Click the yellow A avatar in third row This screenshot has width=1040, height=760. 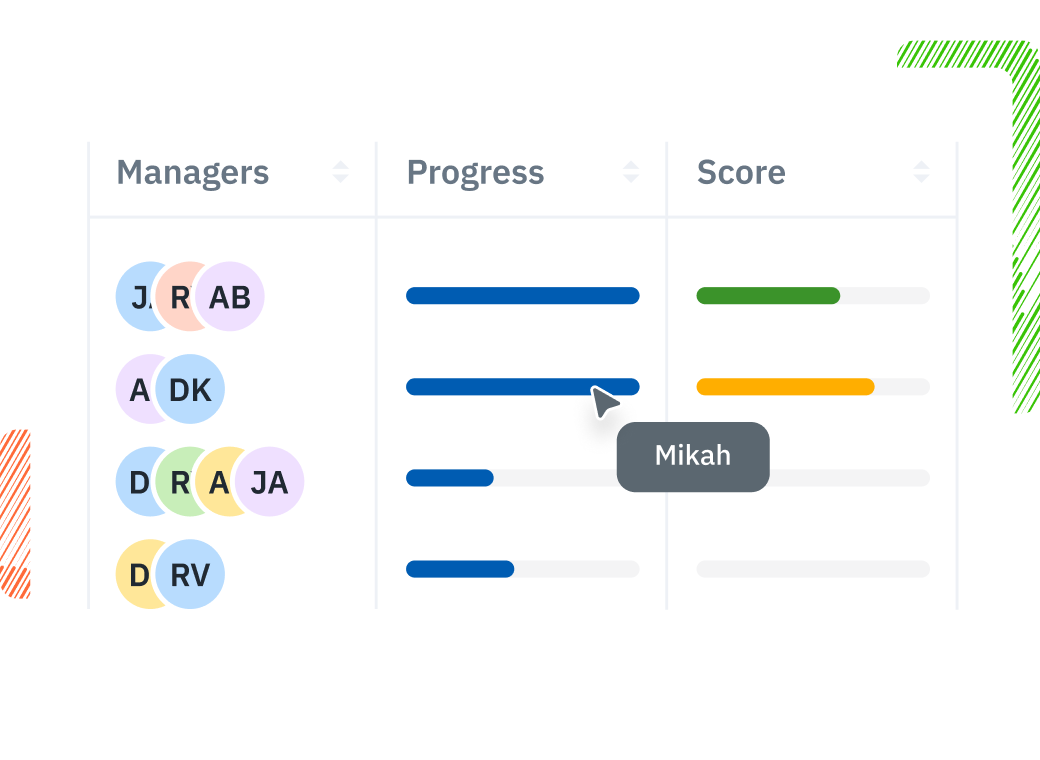click(215, 482)
